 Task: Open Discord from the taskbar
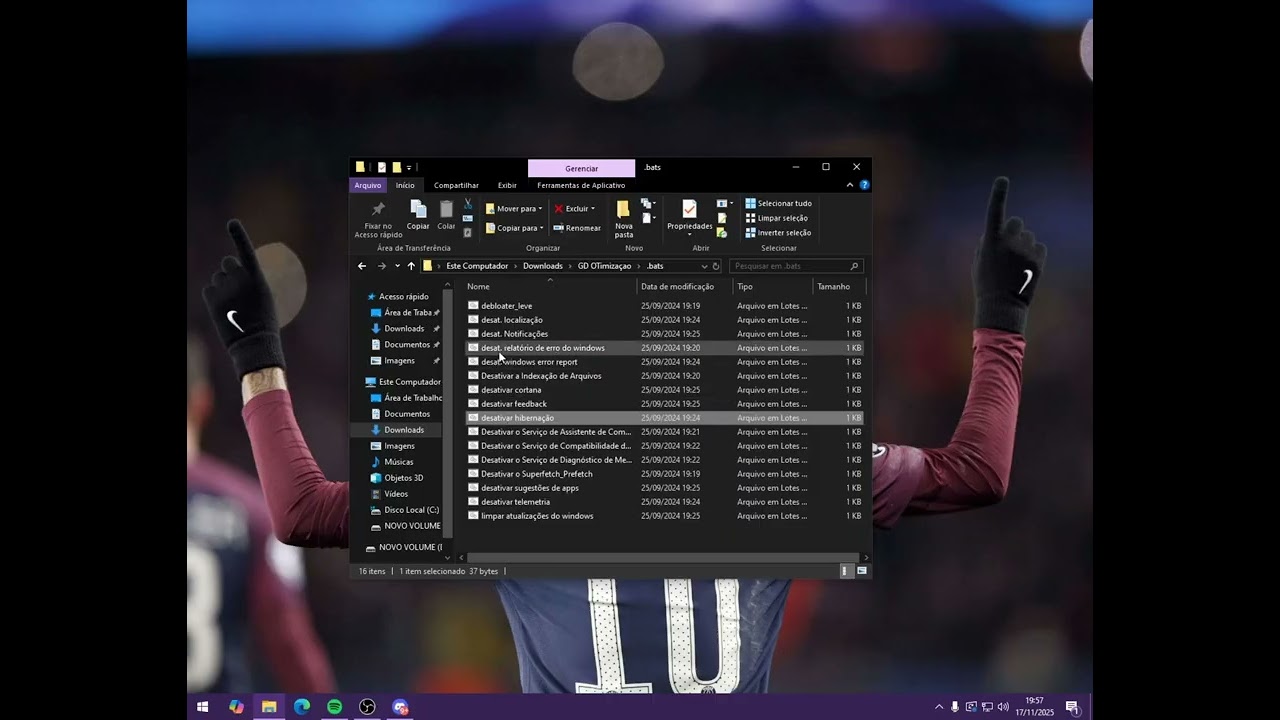click(401, 707)
